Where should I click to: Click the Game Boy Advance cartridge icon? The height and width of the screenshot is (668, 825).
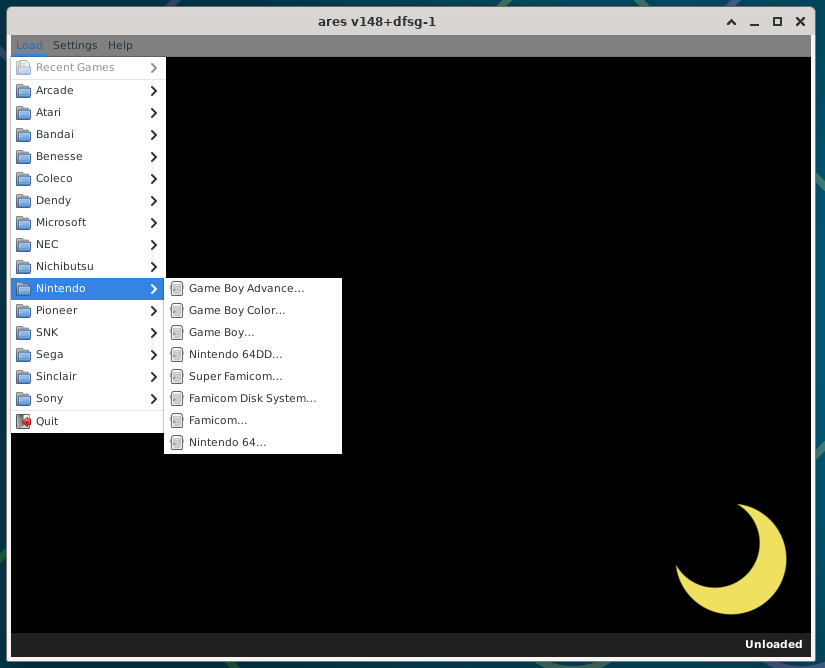177,289
